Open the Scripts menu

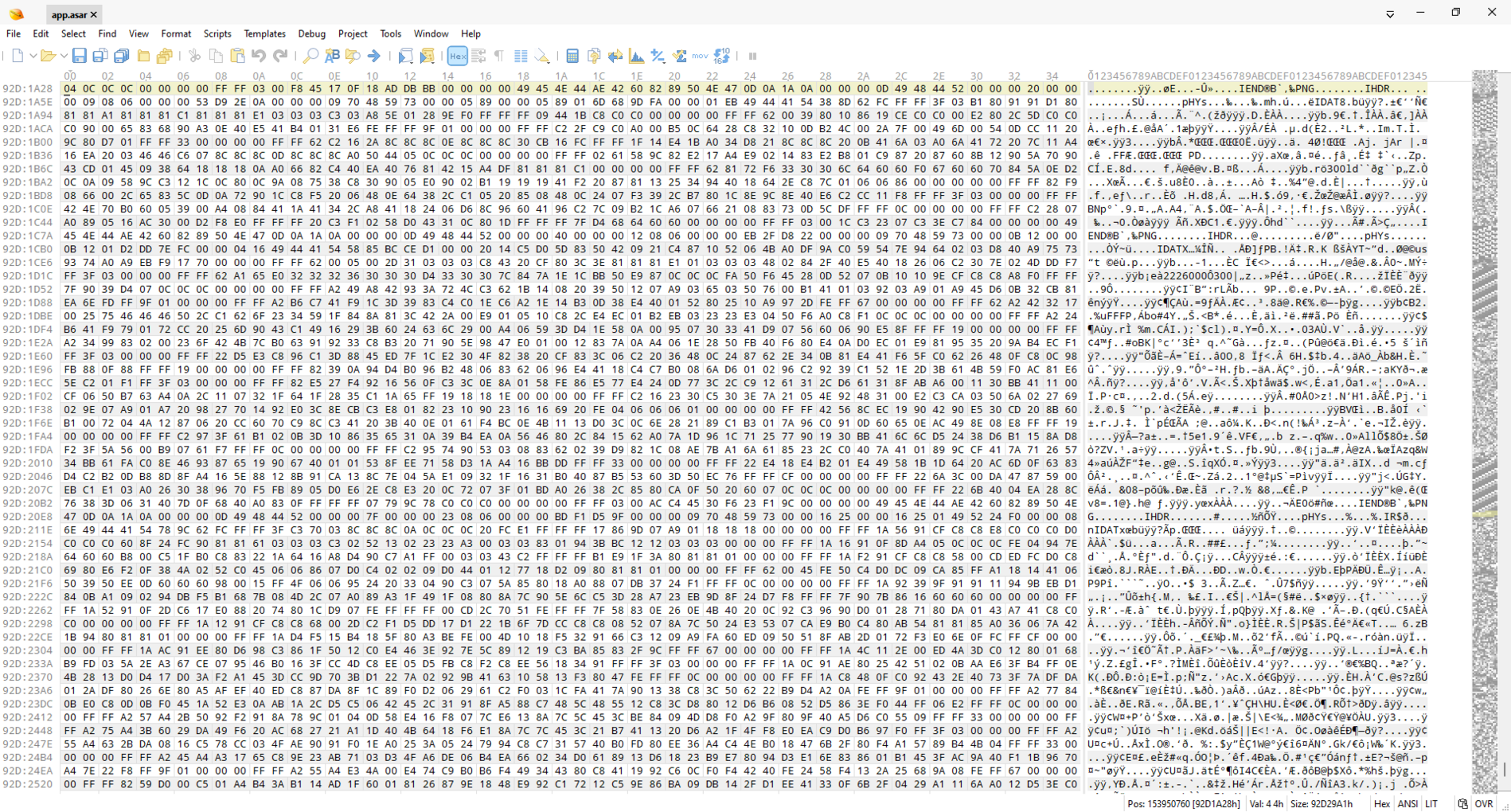click(x=217, y=33)
